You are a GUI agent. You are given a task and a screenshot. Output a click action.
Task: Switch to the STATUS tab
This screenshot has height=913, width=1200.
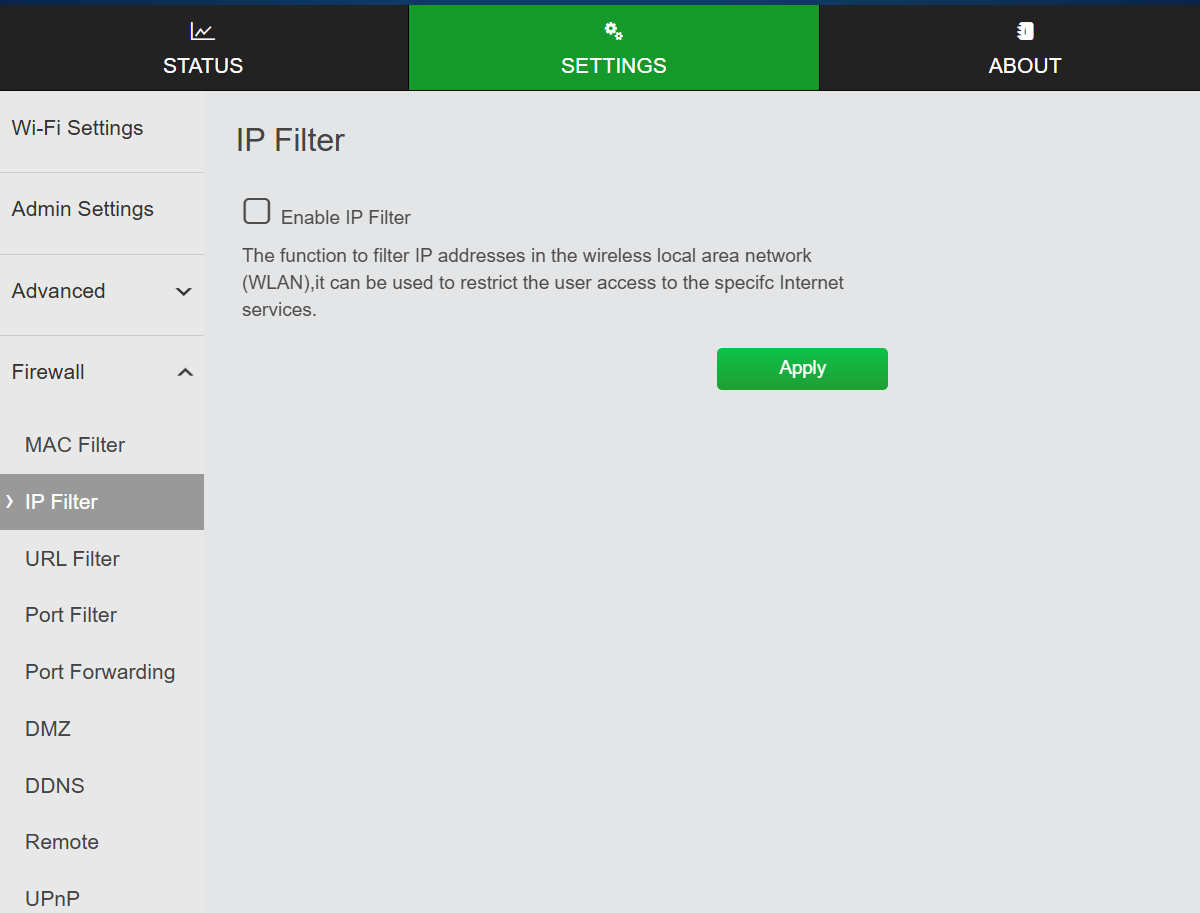click(203, 66)
